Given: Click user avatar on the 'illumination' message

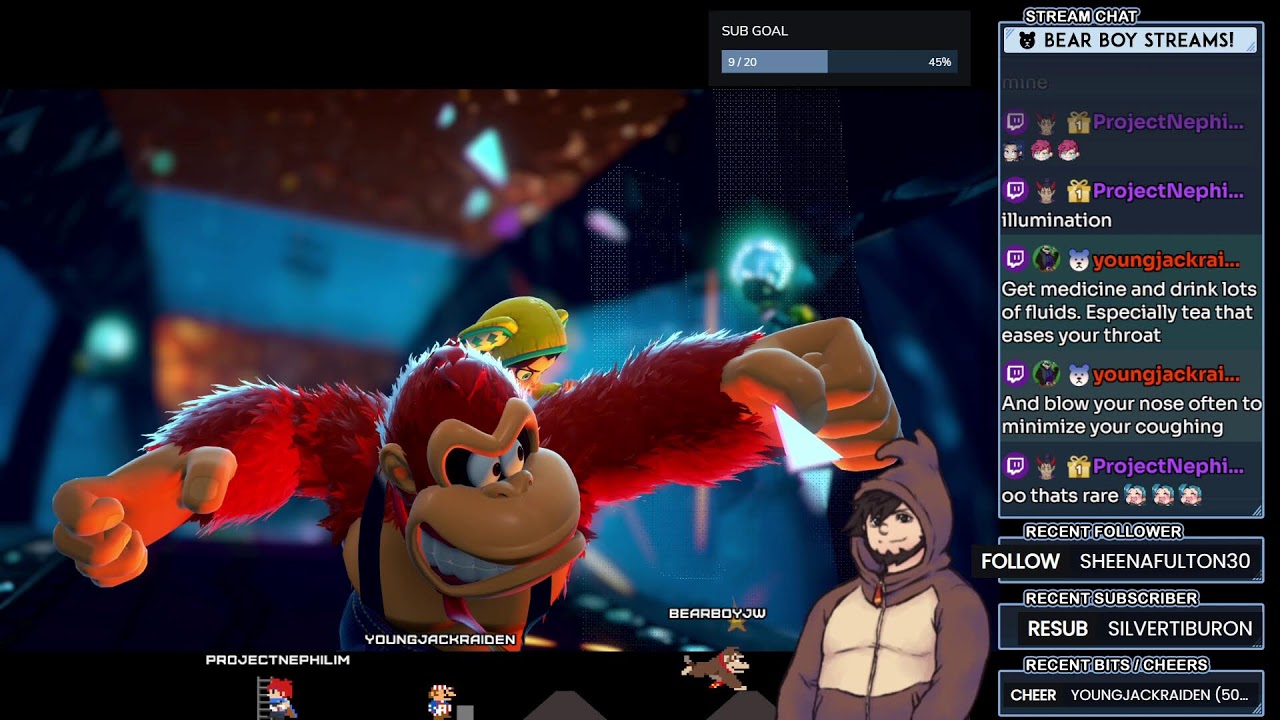Looking at the screenshot, I should [1046, 190].
